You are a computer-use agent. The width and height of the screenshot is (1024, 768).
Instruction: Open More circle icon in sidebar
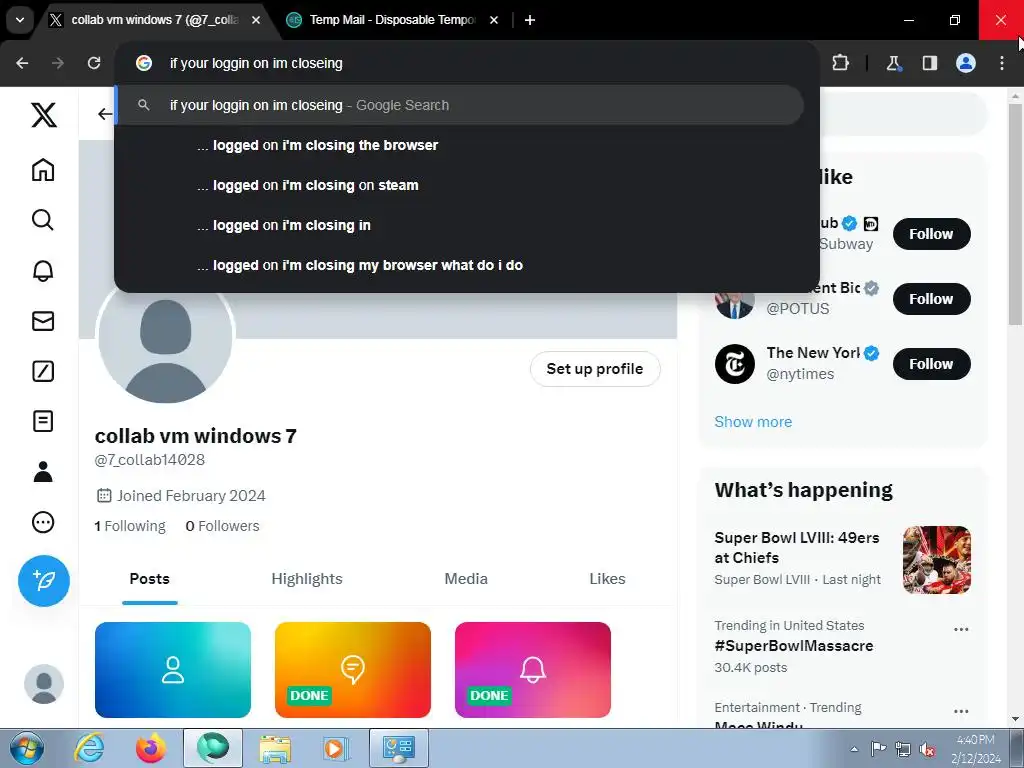pos(43,522)
